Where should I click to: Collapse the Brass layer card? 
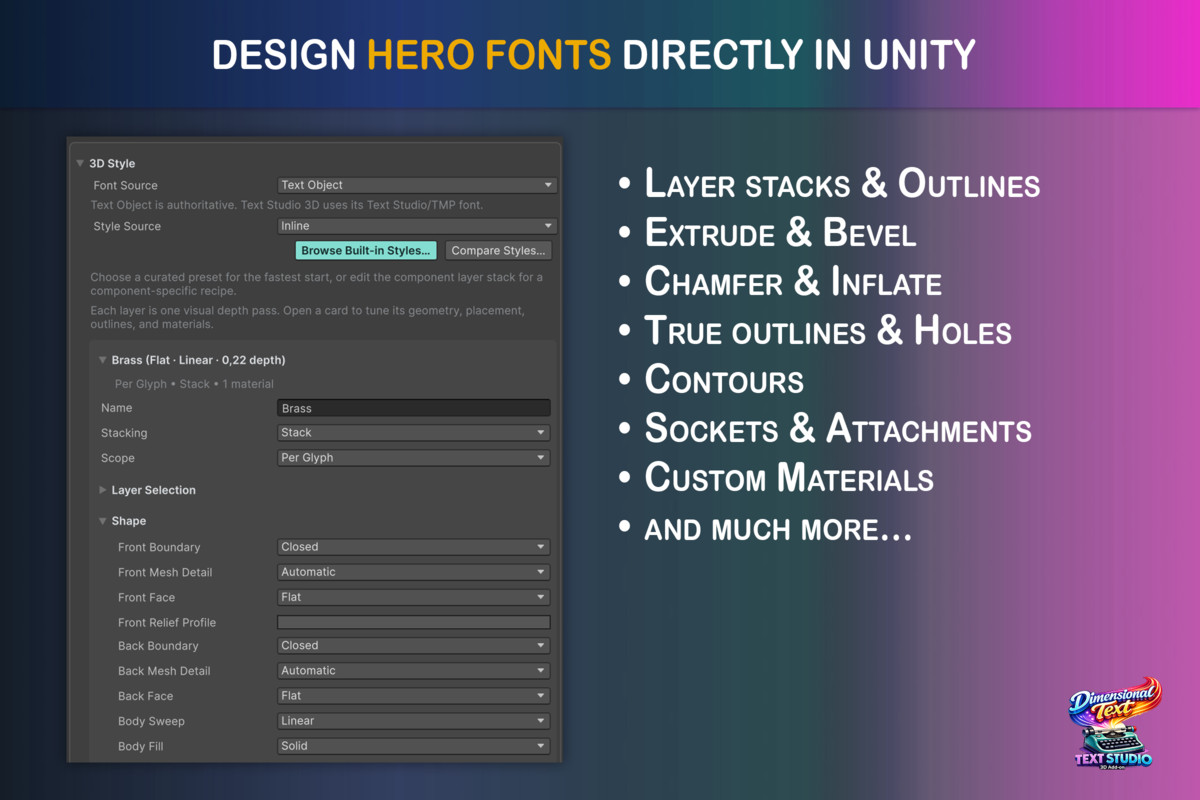click(102, 360)
